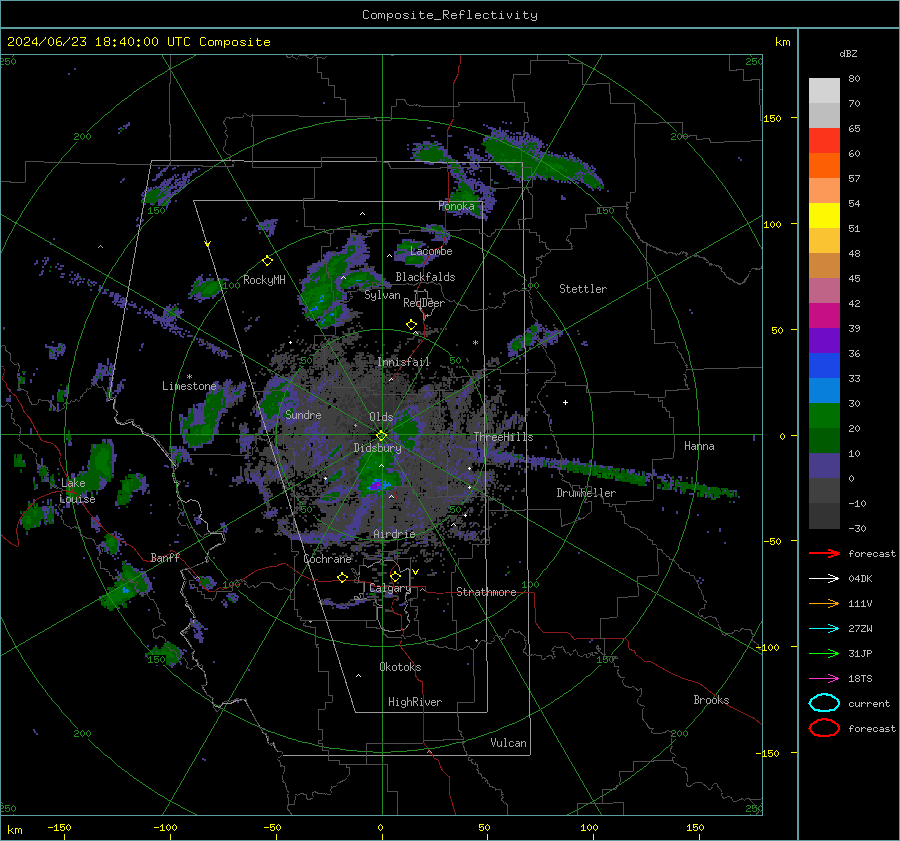Click the 'Calgary' map label
This screenshot has height=841, width=900.
(390, 588)
